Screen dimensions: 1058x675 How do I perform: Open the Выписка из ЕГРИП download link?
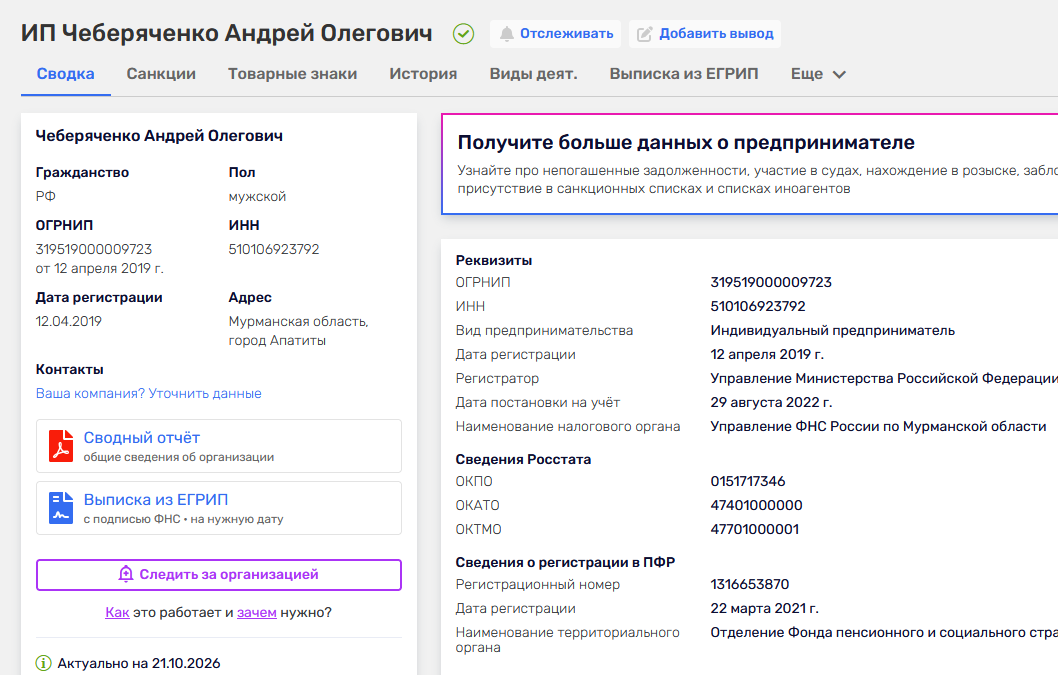coord(156,500)
